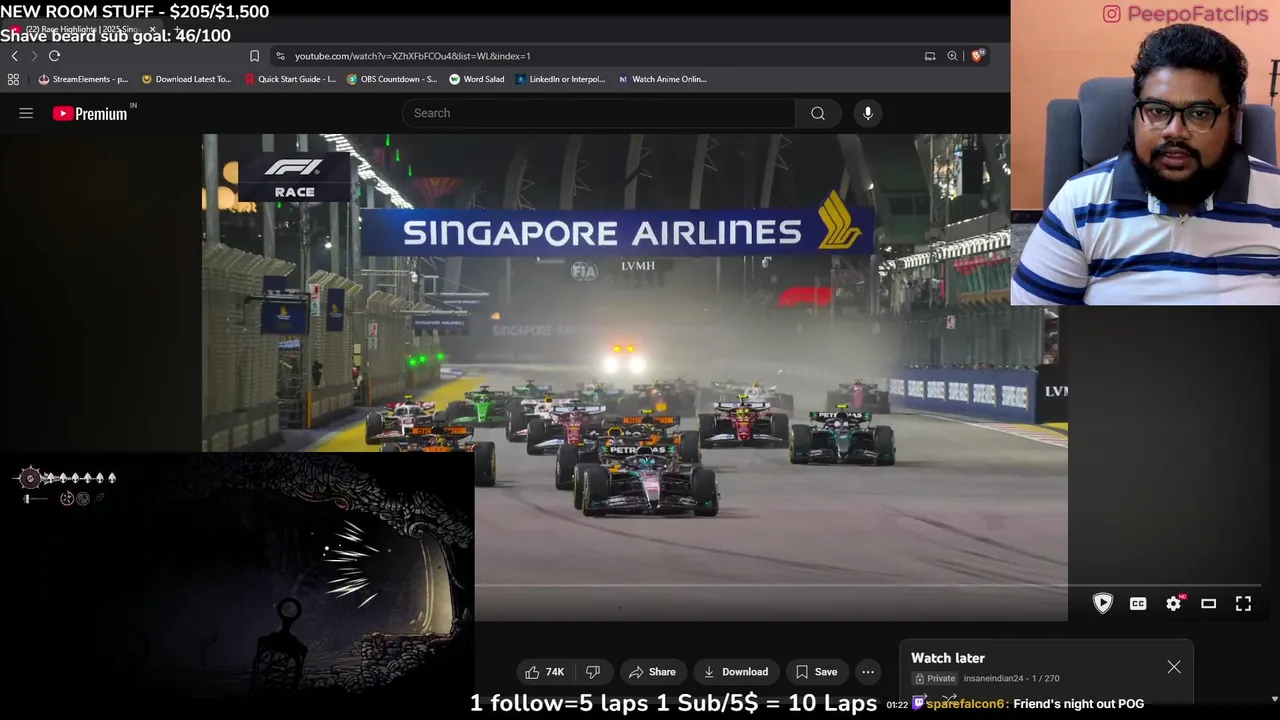This screenshot has width=1280, height=720.
Task: Like the video with 74K likes
Action: coord(544,672)
